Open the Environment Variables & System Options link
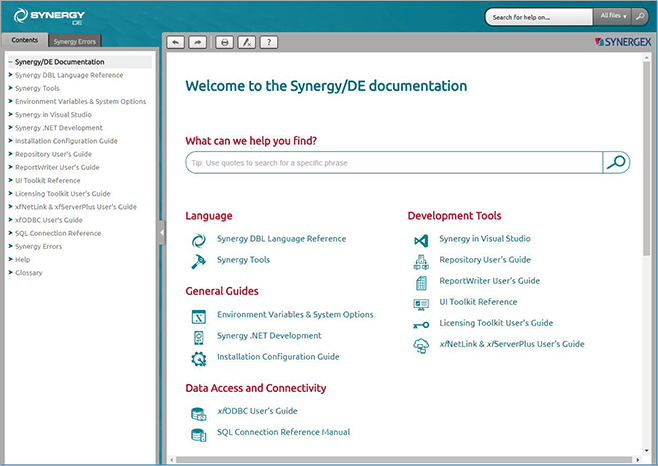The height and width of the screenshot is (466, 658). coord(295,314)
